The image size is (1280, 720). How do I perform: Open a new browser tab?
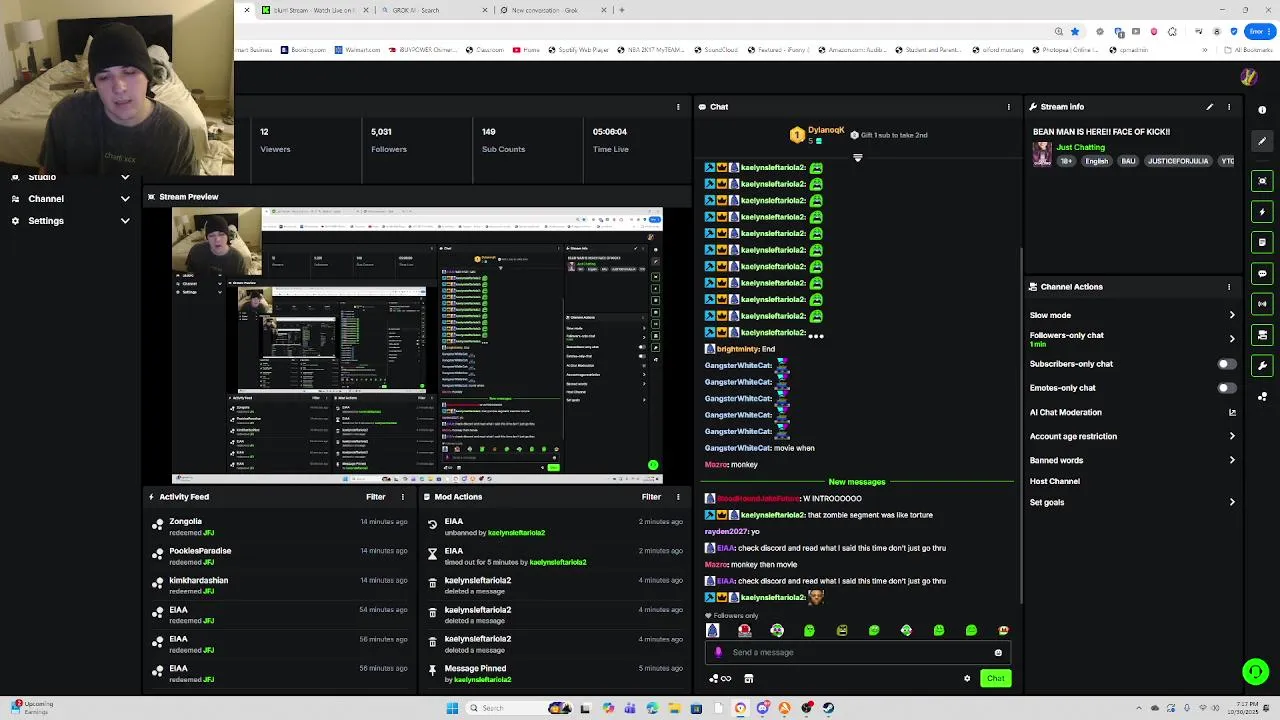[x=622, y=10]
